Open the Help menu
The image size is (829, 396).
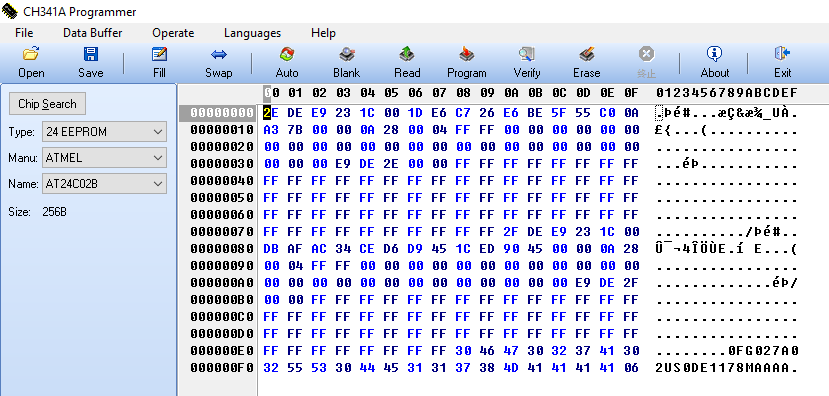323,33
